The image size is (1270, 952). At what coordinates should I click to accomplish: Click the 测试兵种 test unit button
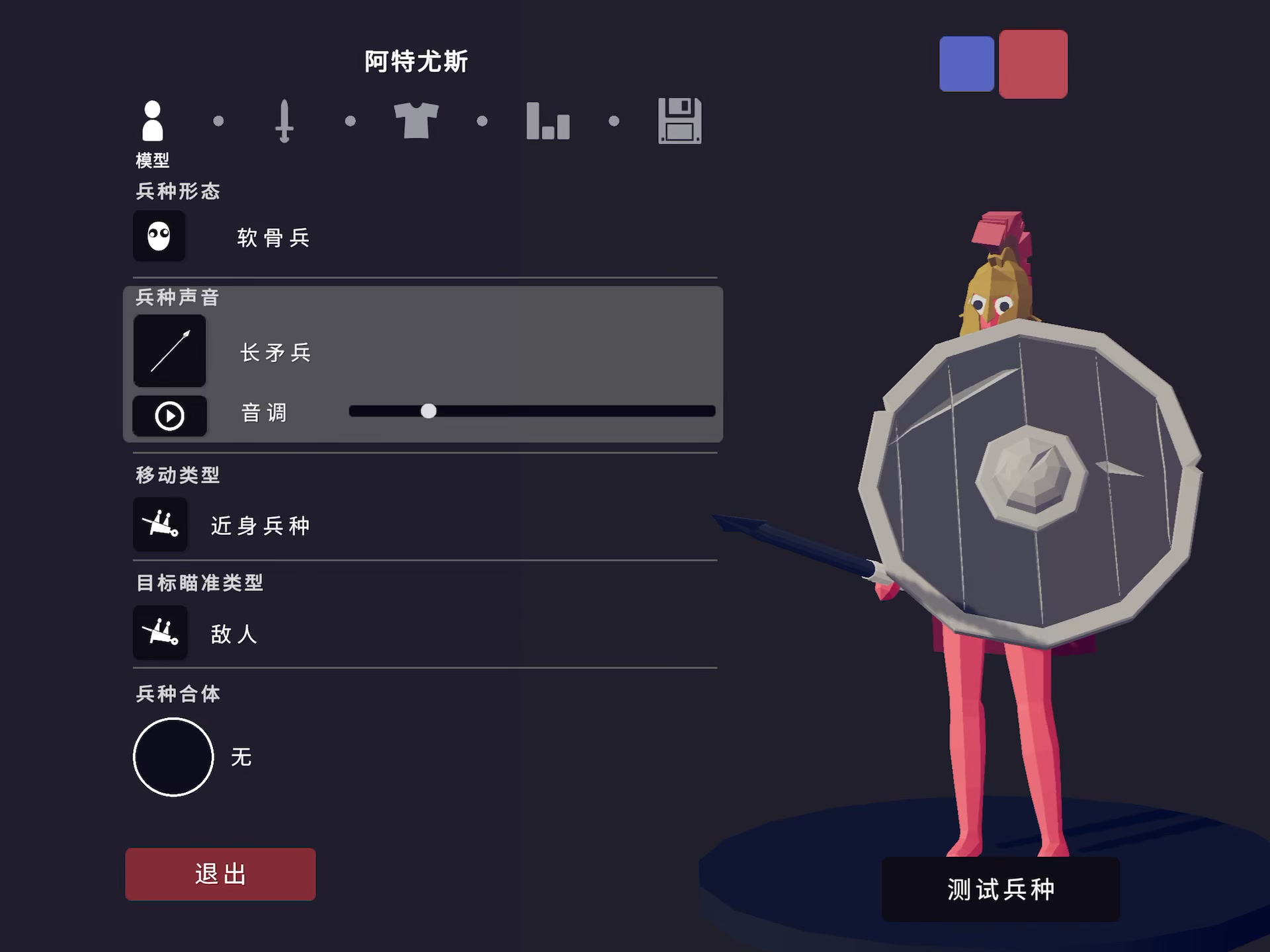[x=1001, y=890]
